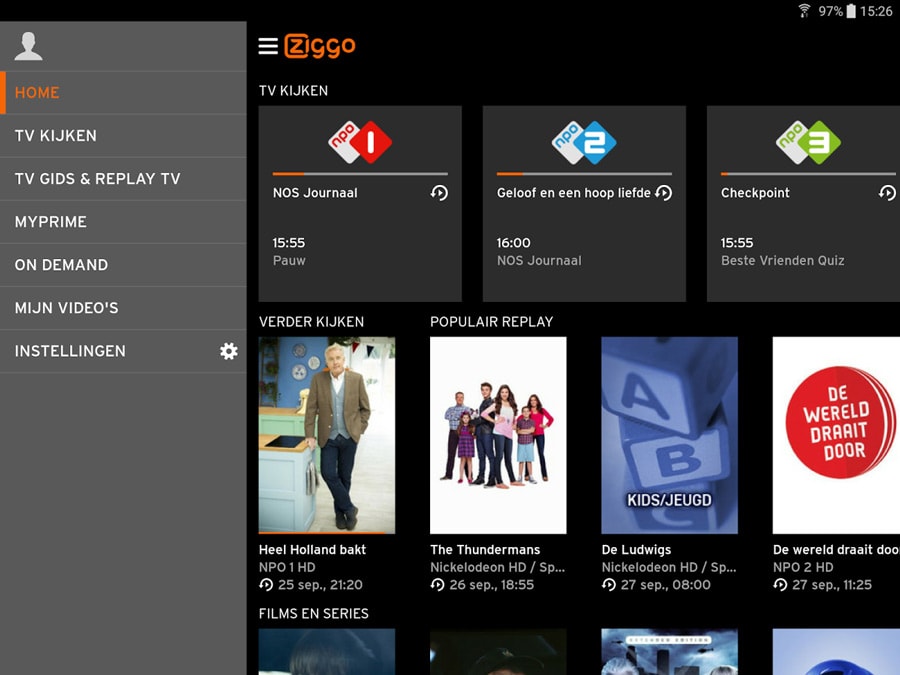Click the Checkpoint progress bar
Screen dimensions: 900x675
(808, 173)
